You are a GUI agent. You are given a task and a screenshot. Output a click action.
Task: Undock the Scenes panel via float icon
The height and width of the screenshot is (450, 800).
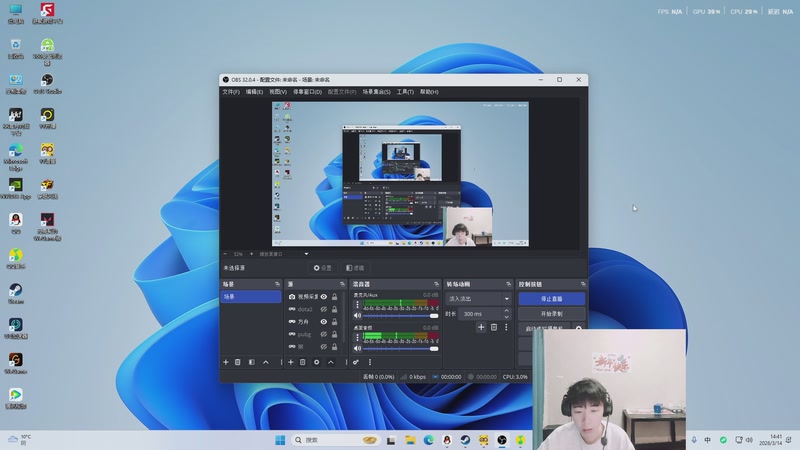pyautogui.click(x=277, y=284)
